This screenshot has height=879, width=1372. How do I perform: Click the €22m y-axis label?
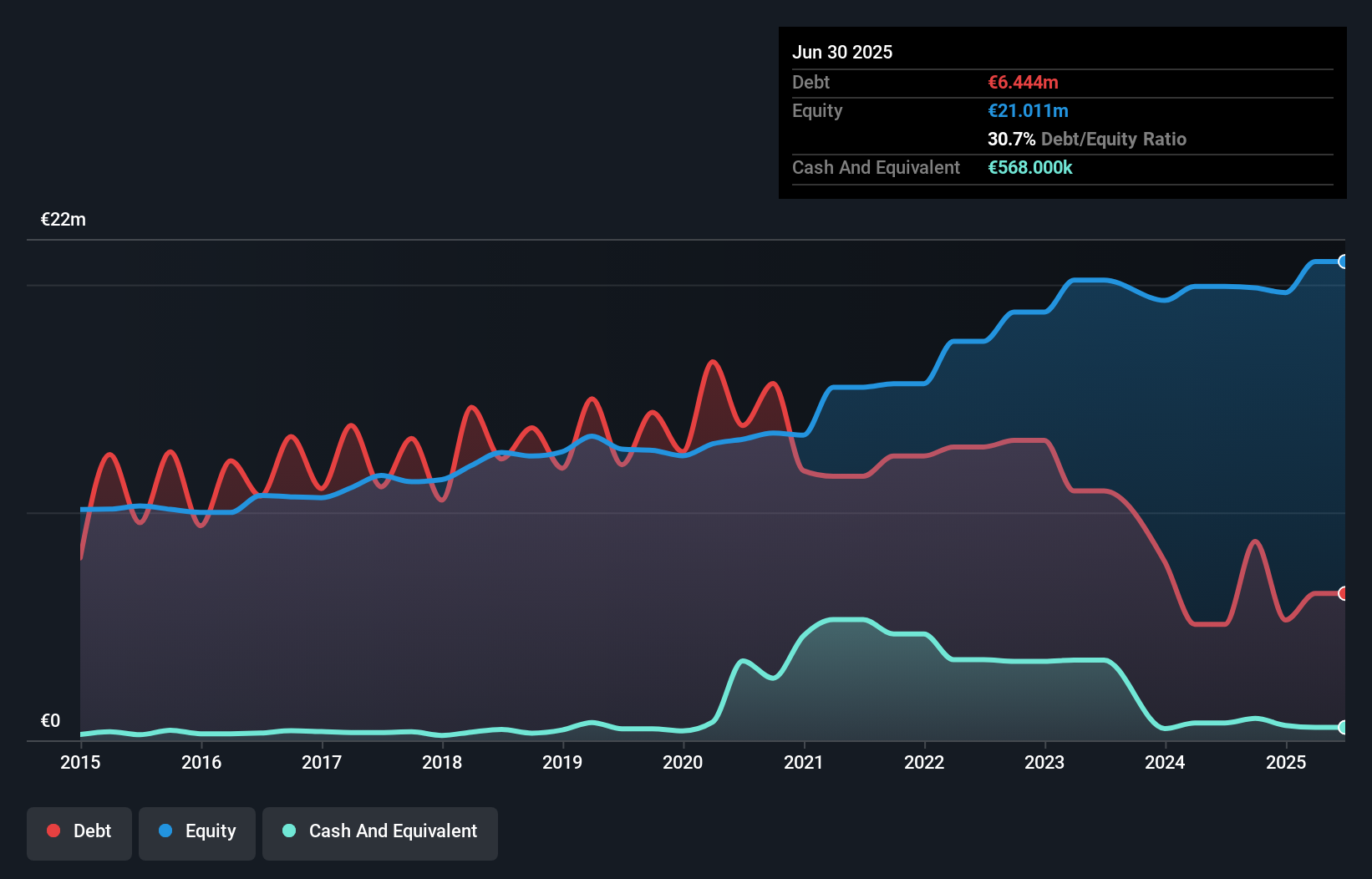[x=64, y=220]
